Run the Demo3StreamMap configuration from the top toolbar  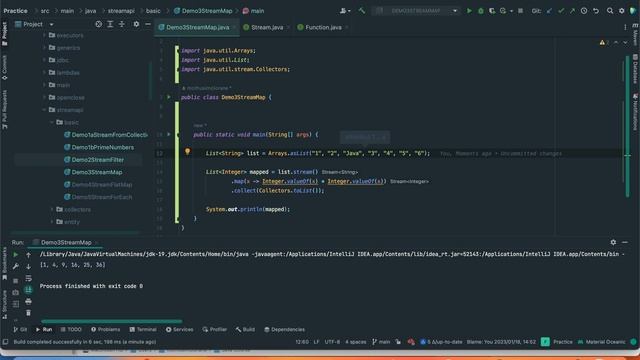click(x=469, y=11)
